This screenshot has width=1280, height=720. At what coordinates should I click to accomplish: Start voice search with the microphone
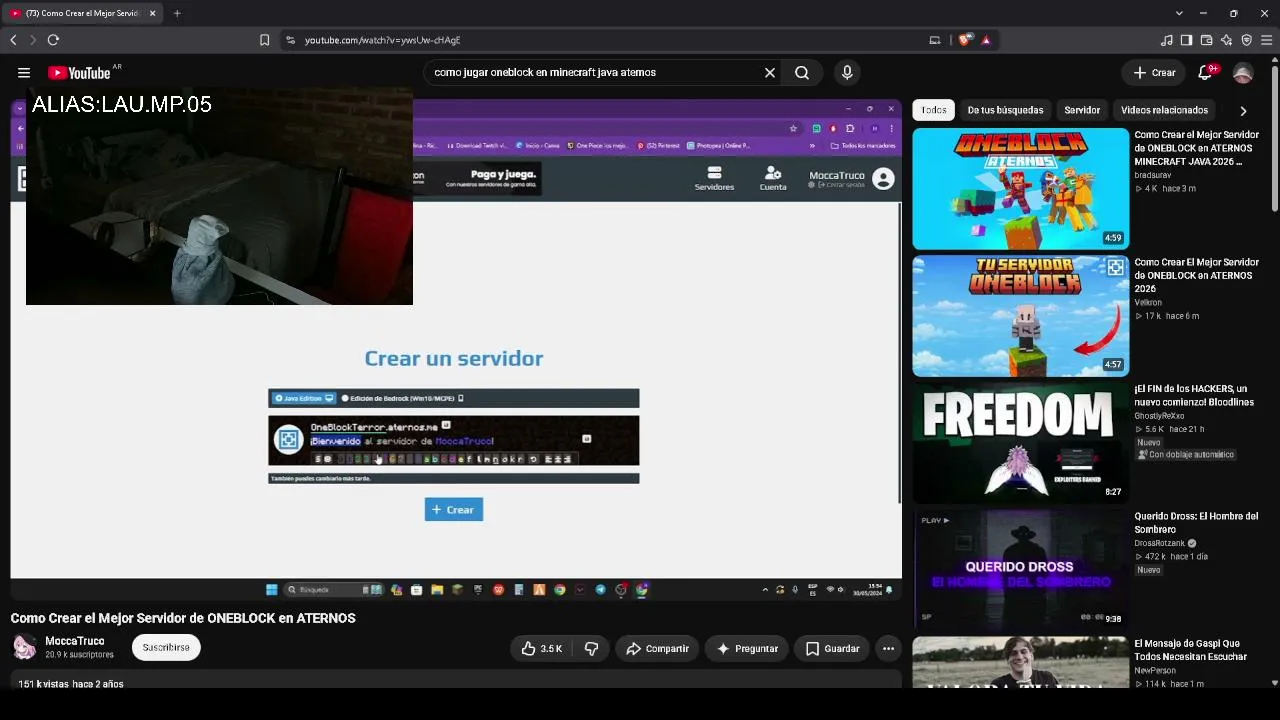(847, 72)
